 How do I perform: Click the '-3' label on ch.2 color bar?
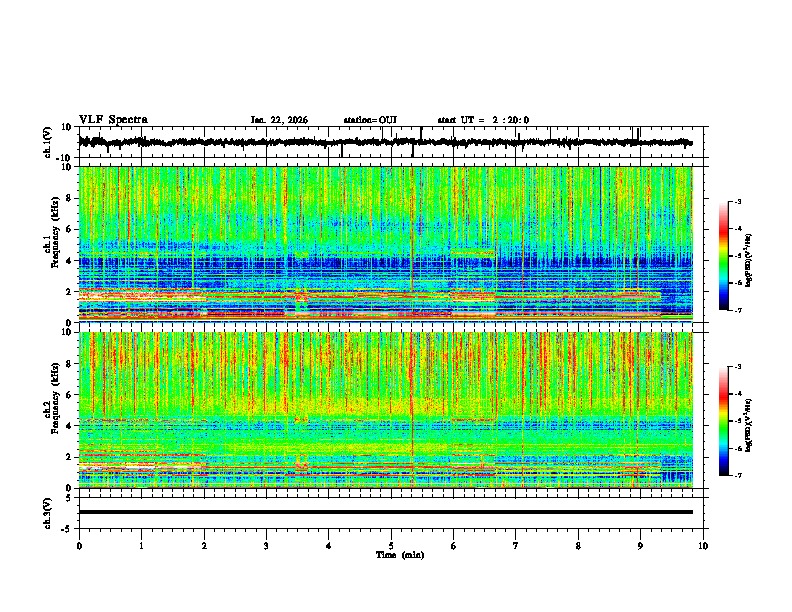[737, 367]
